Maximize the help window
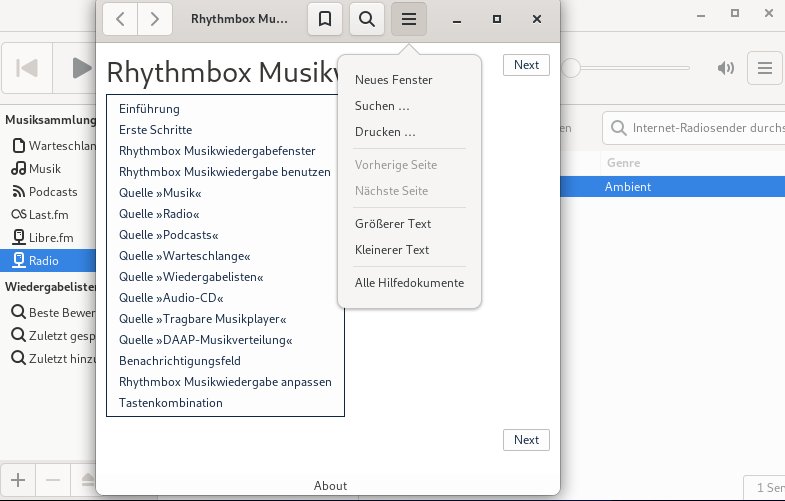785x501 pixels. pyautogui.click(x=497, y=19)
